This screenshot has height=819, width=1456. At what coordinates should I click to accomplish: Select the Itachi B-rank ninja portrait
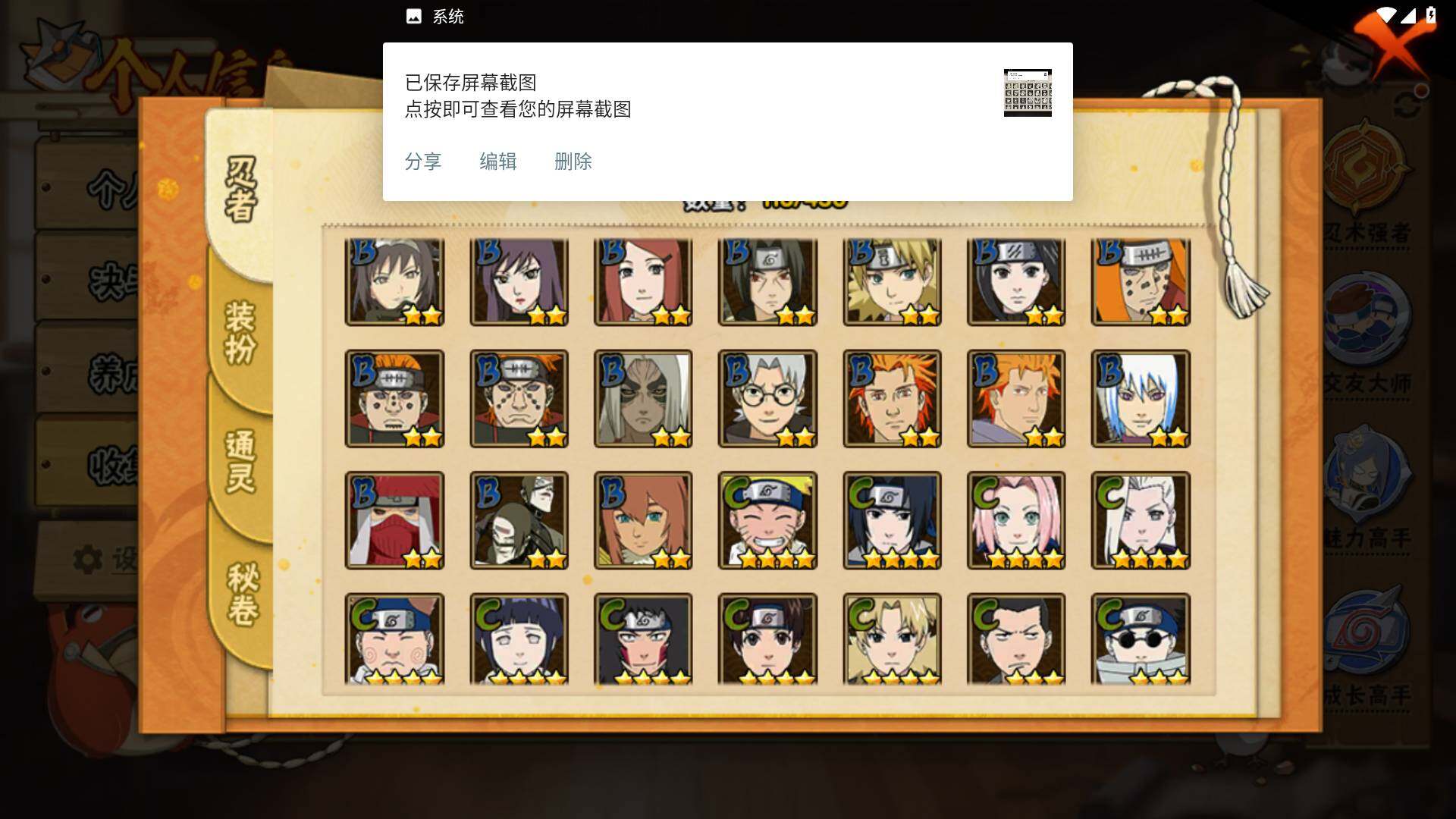point(767,282)
